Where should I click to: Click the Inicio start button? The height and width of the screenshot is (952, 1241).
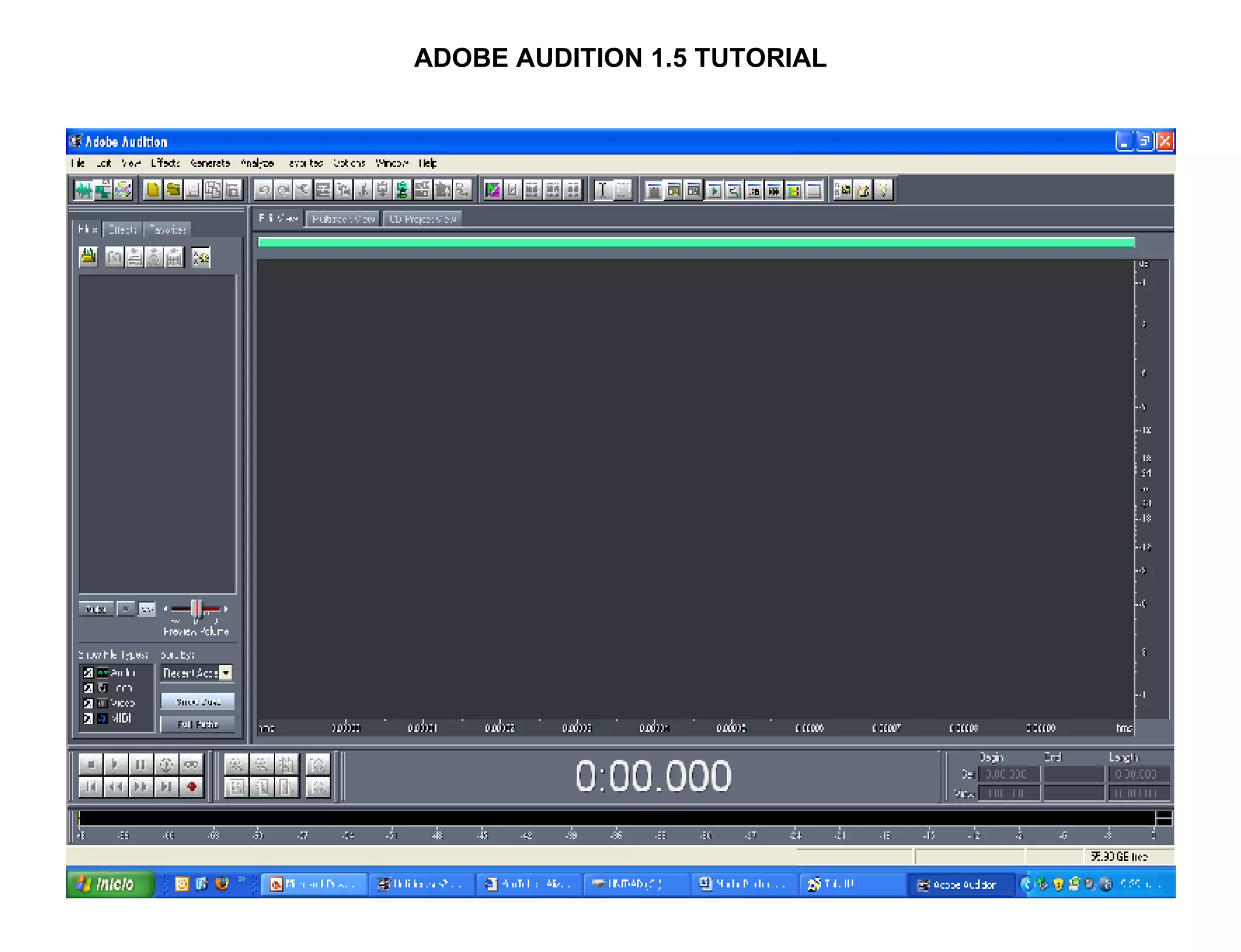coord(110,884)
